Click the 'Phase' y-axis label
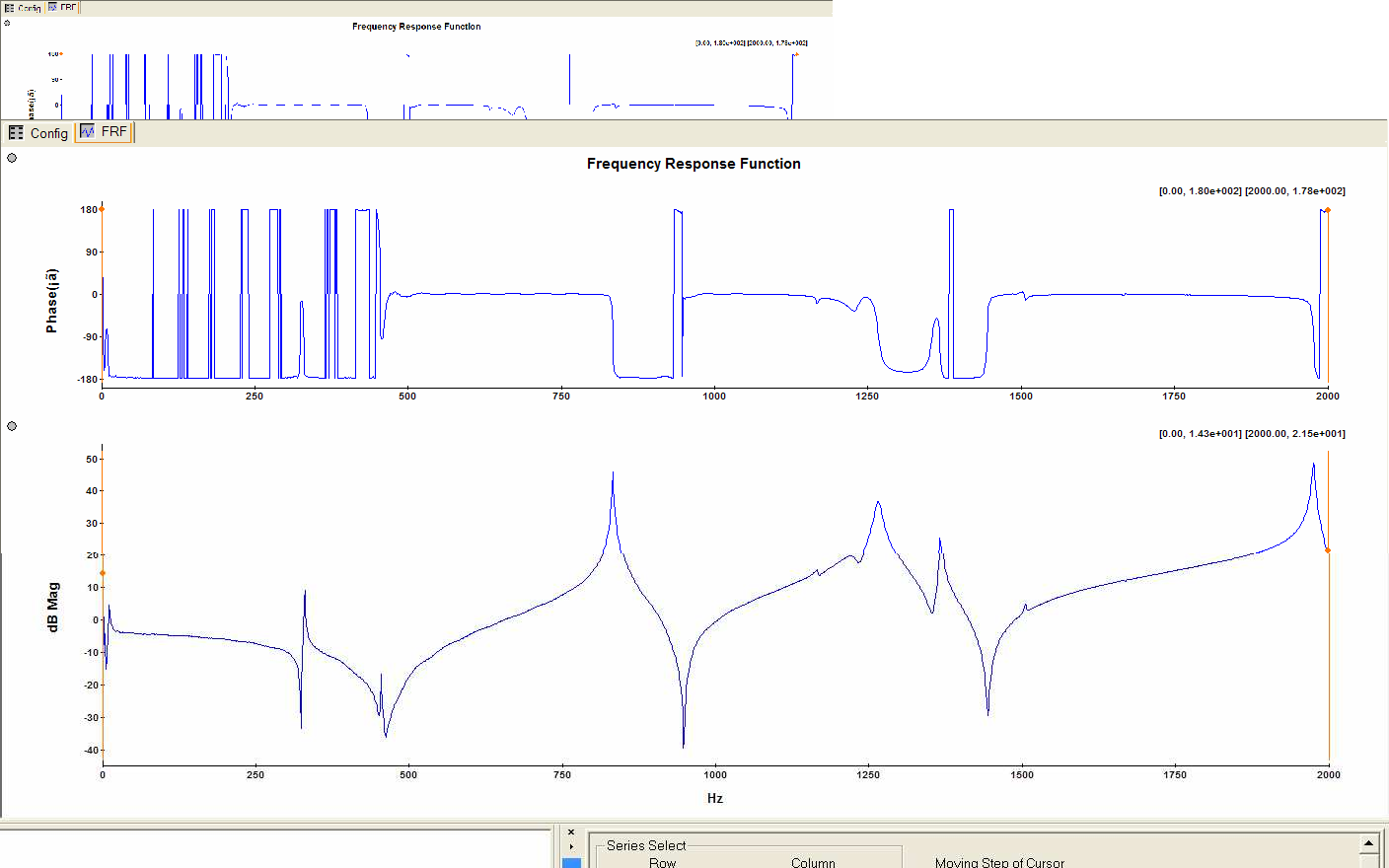The image size is (1389, 868). coord(52,301)
